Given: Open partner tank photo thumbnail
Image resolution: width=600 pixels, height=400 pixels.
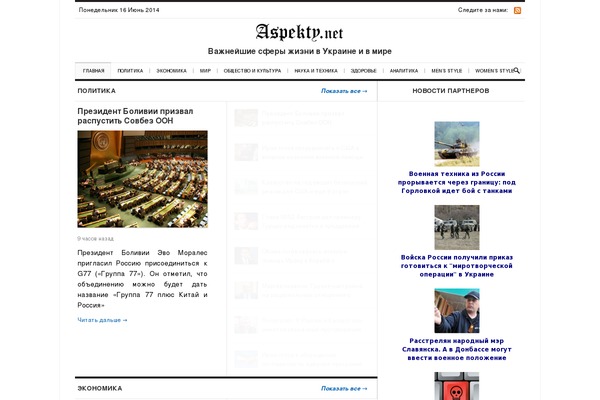Looking at the screenshot, I should click(x=457, y=144).
